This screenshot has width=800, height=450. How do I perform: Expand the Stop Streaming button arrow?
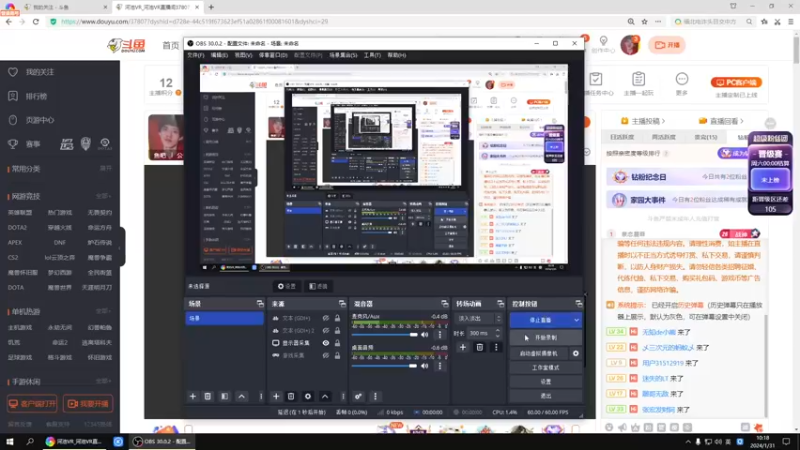577,320
